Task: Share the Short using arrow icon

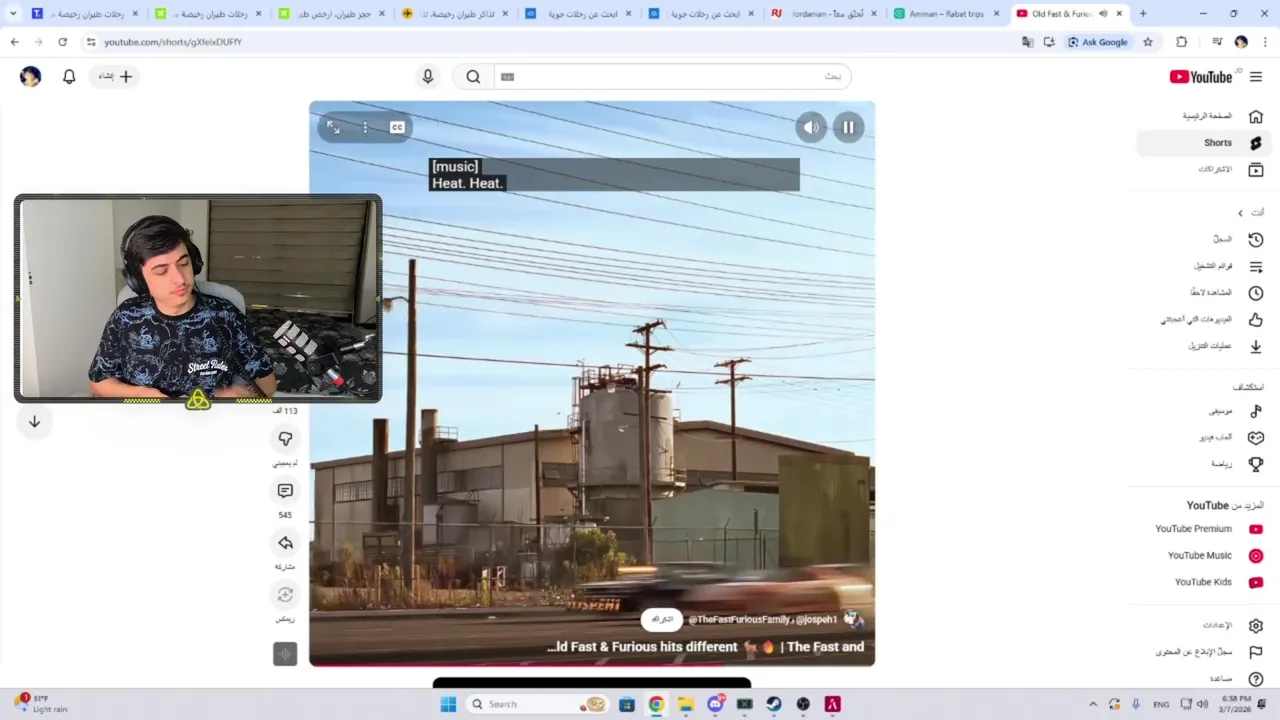Action: pyautogui.click(x=285, y=543)
